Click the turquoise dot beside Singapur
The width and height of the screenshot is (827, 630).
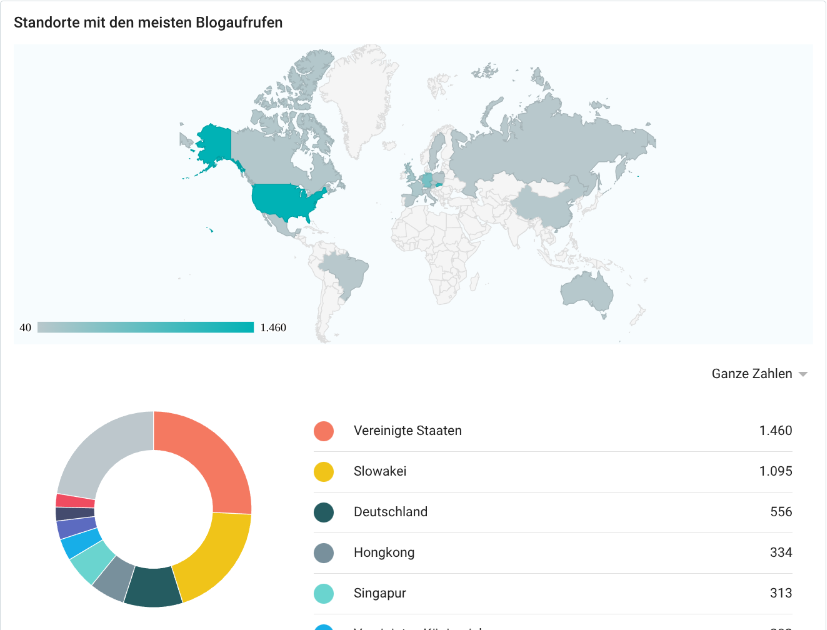pos(323,593)
